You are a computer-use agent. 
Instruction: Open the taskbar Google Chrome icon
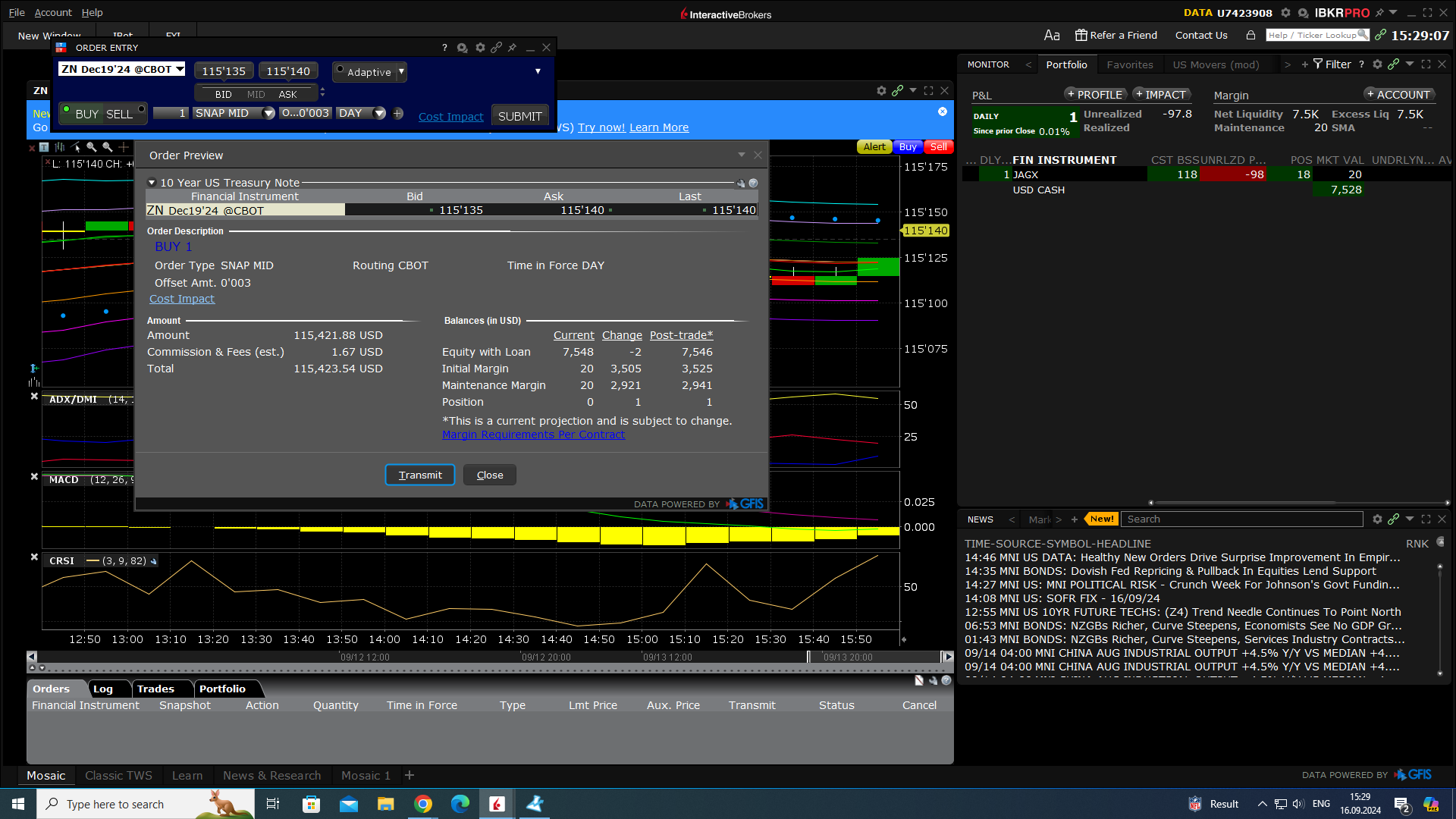(423, 804)
